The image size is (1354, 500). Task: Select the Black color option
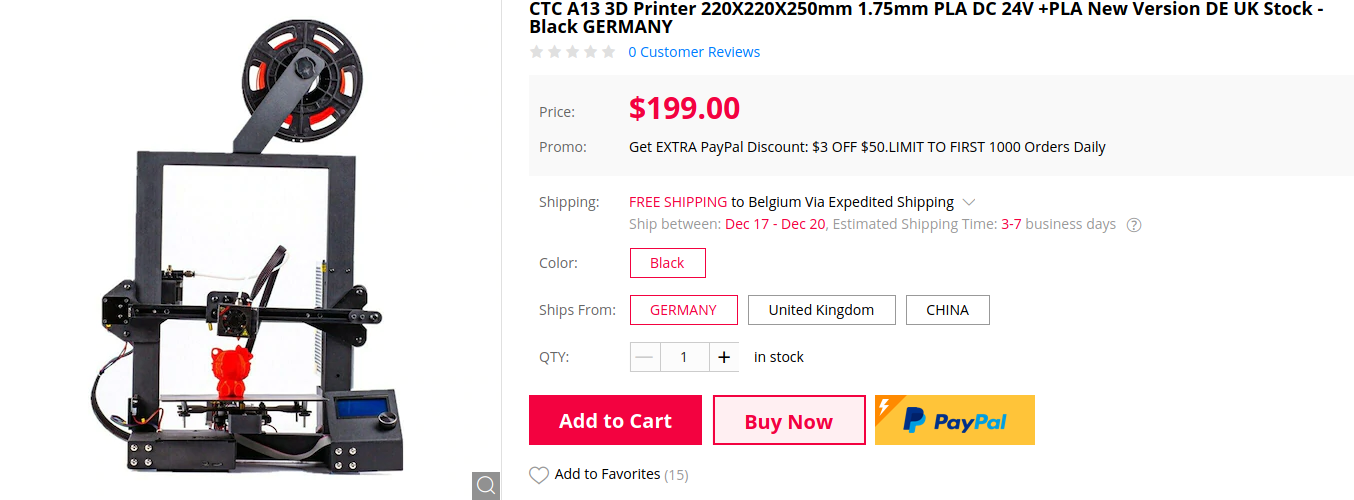(x=667, y=263)
